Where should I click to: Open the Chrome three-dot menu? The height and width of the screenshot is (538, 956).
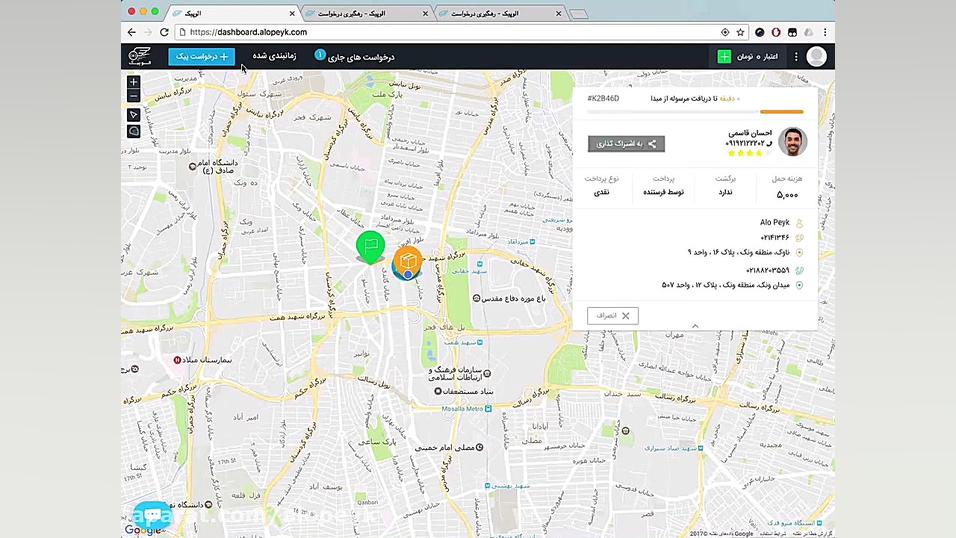tap(825, 32)
